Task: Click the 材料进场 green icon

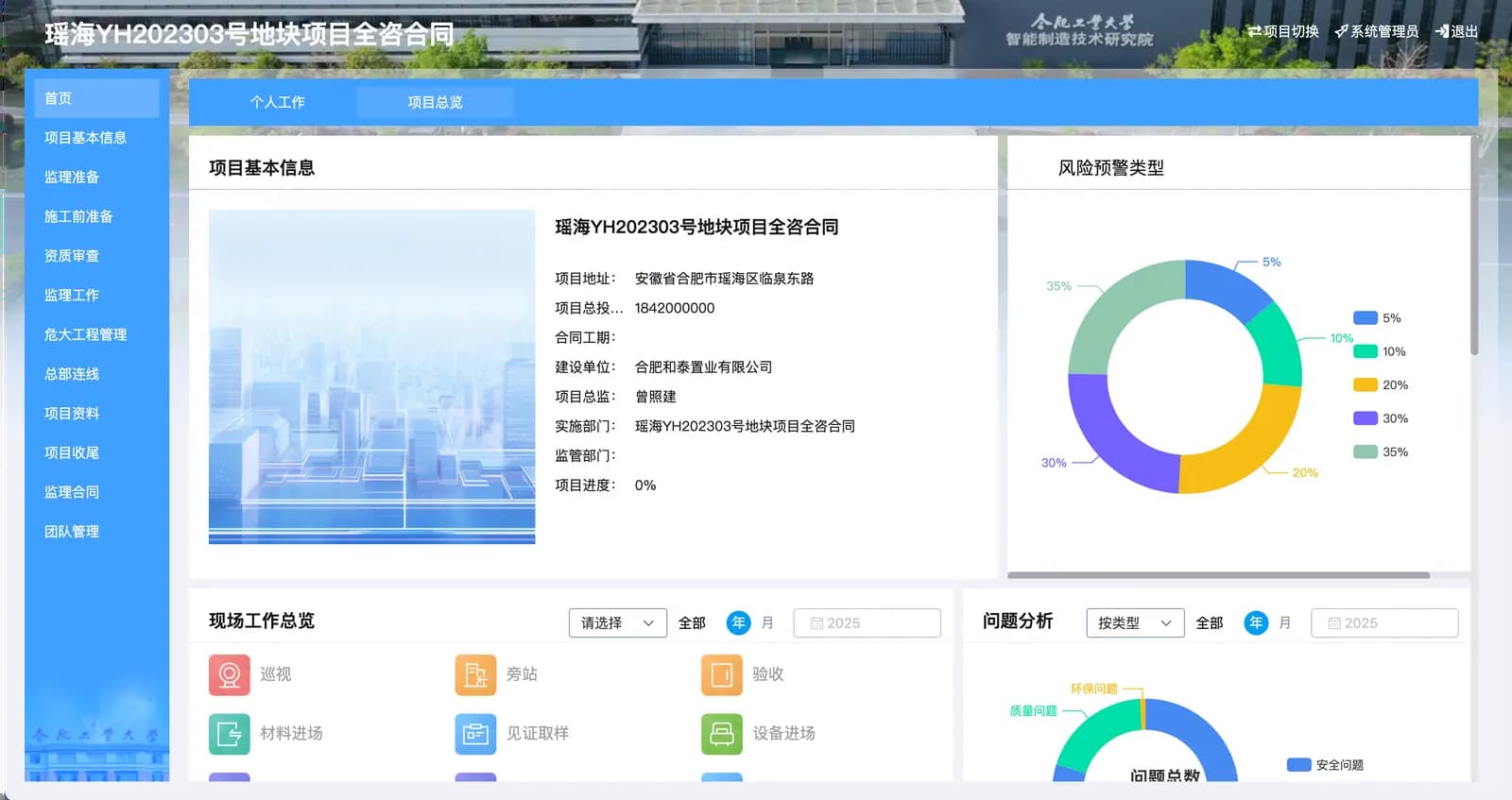Action: 230,734
